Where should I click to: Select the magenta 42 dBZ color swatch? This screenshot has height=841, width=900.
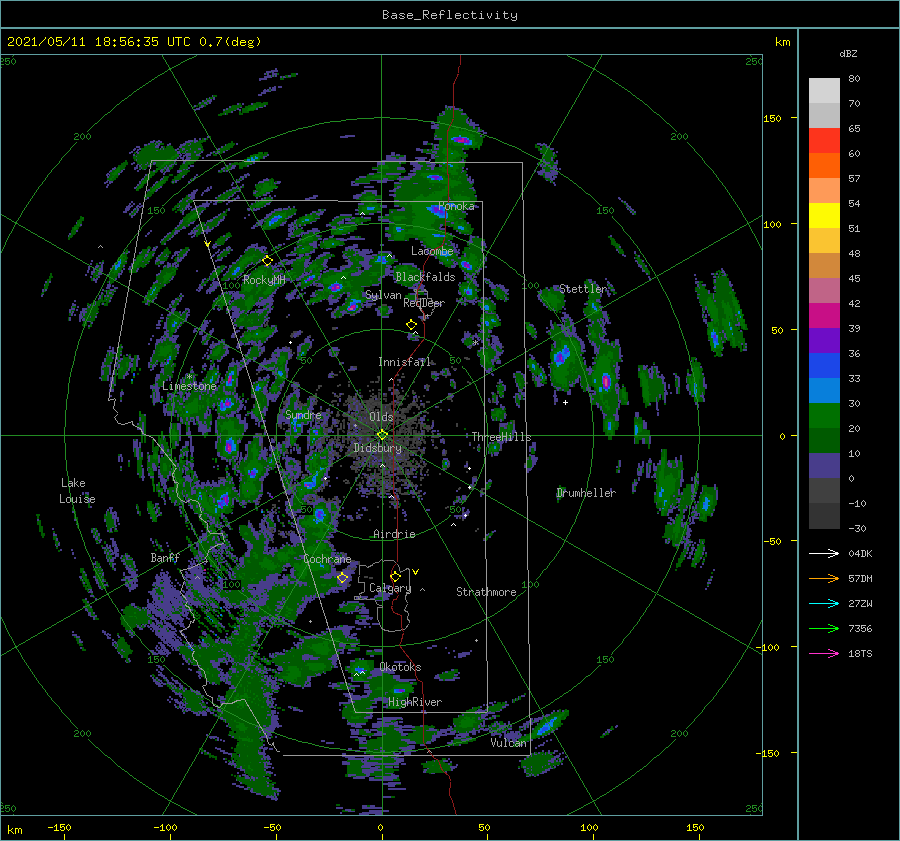coord(824,315)
